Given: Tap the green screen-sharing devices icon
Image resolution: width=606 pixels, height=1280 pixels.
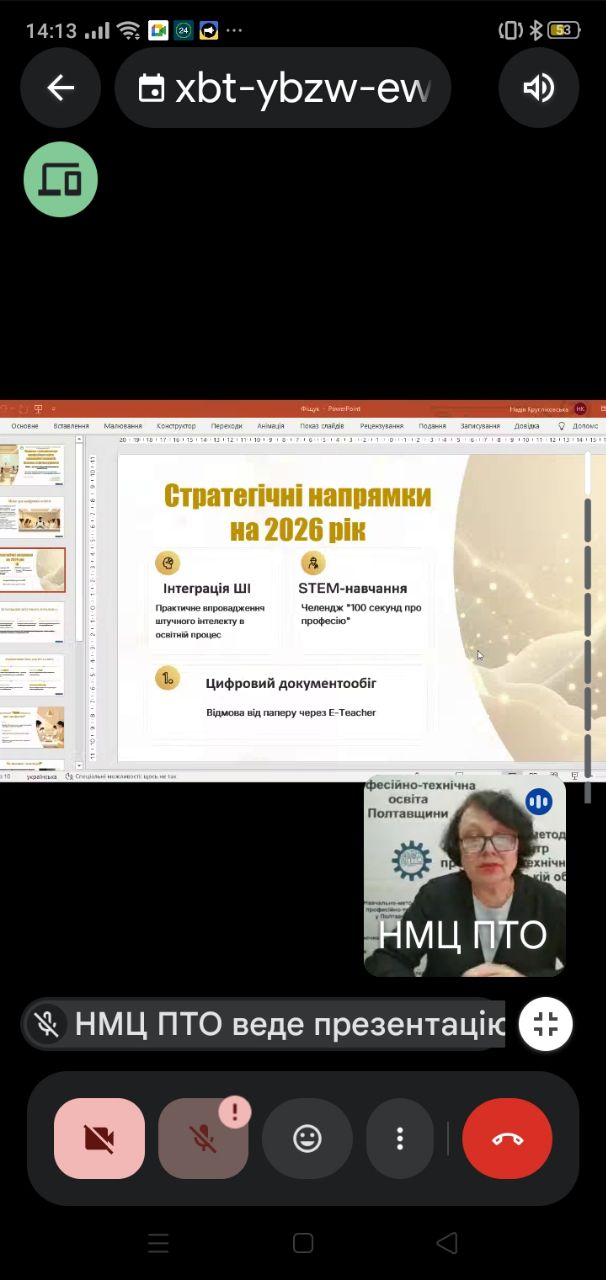Looking at the screenshot, I should tap(61, 180).
